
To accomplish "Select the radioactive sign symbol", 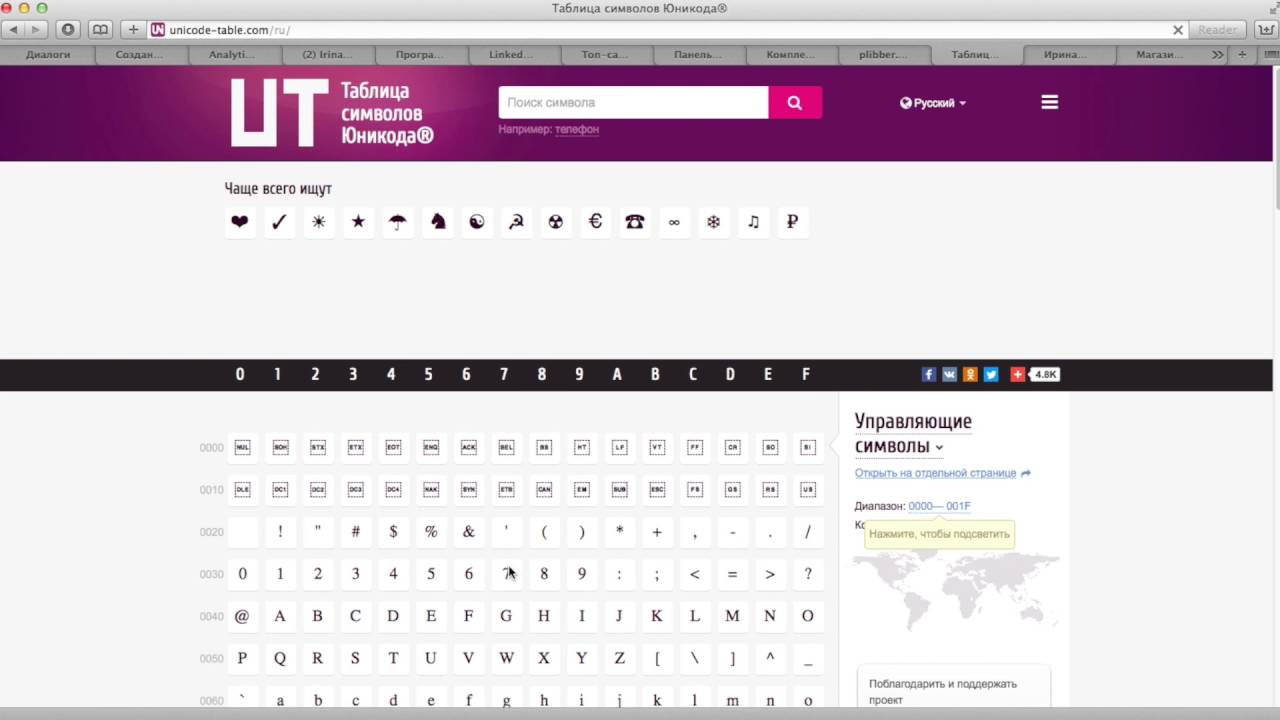I will [x=556, y=222].
